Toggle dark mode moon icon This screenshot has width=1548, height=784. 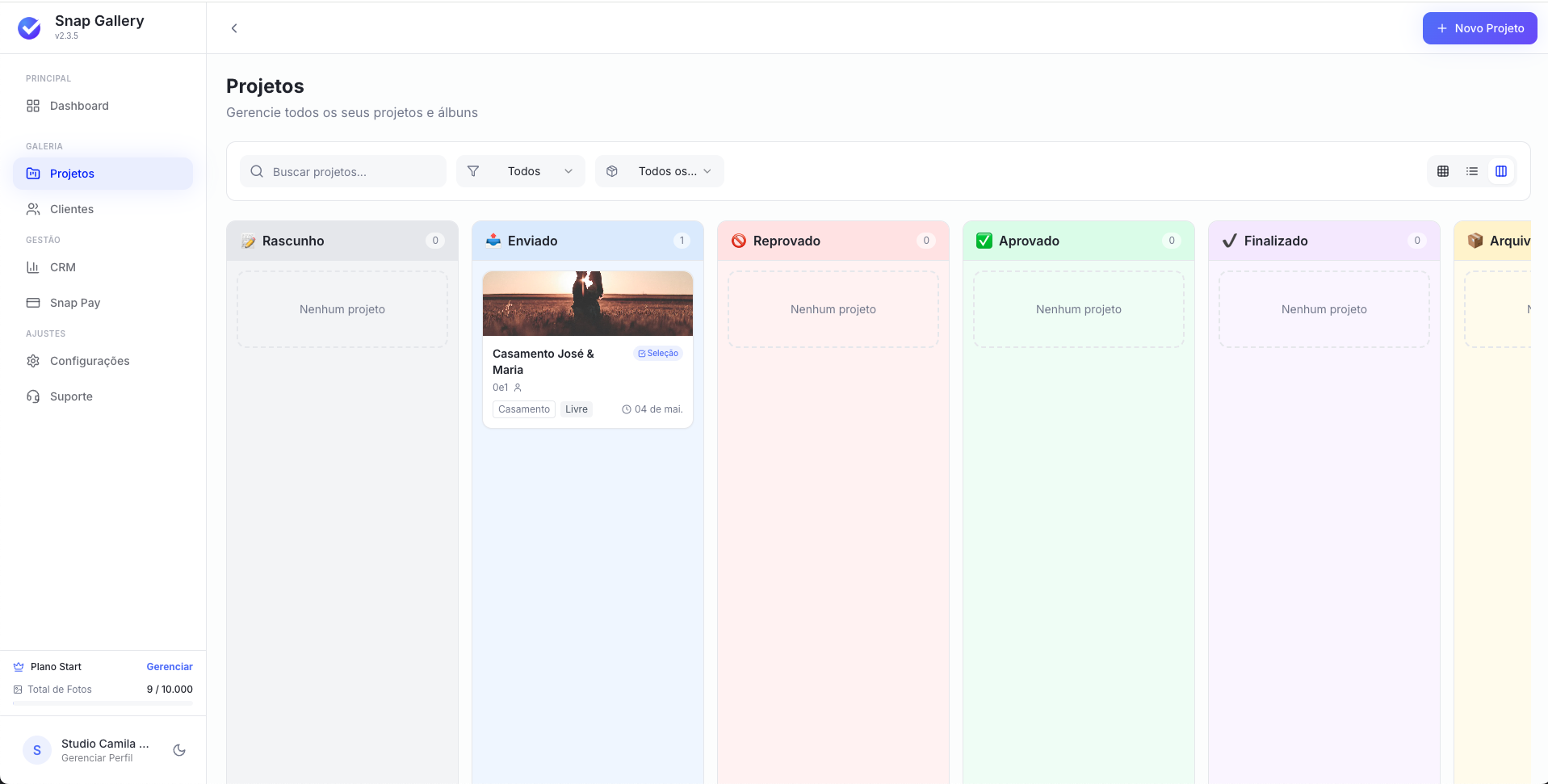click(179, 750)
